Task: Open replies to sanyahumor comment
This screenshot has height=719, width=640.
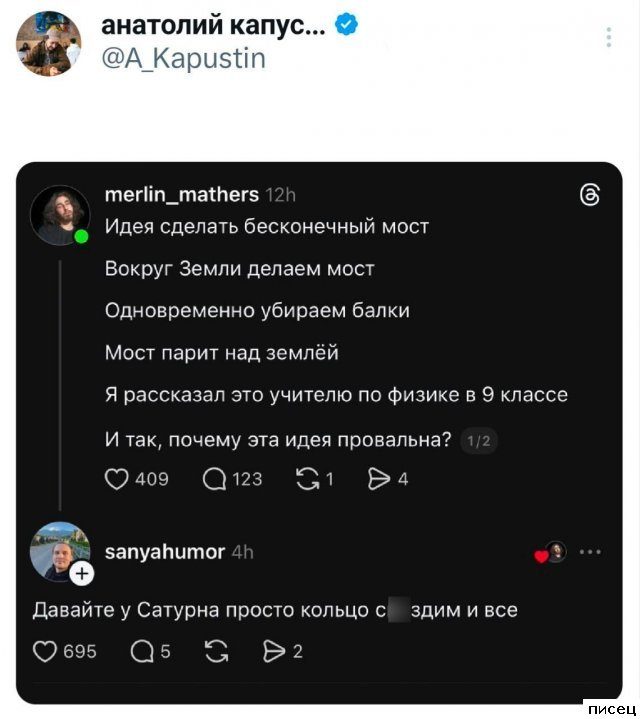Action: 143,652
